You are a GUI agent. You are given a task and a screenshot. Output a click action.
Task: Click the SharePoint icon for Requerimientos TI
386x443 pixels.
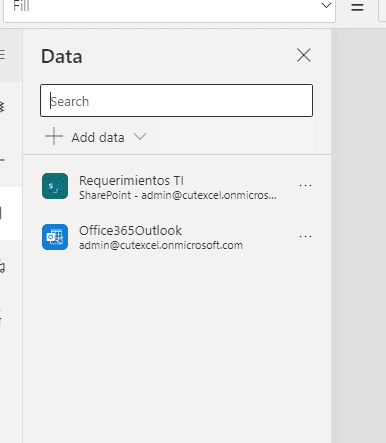[55, 186]
